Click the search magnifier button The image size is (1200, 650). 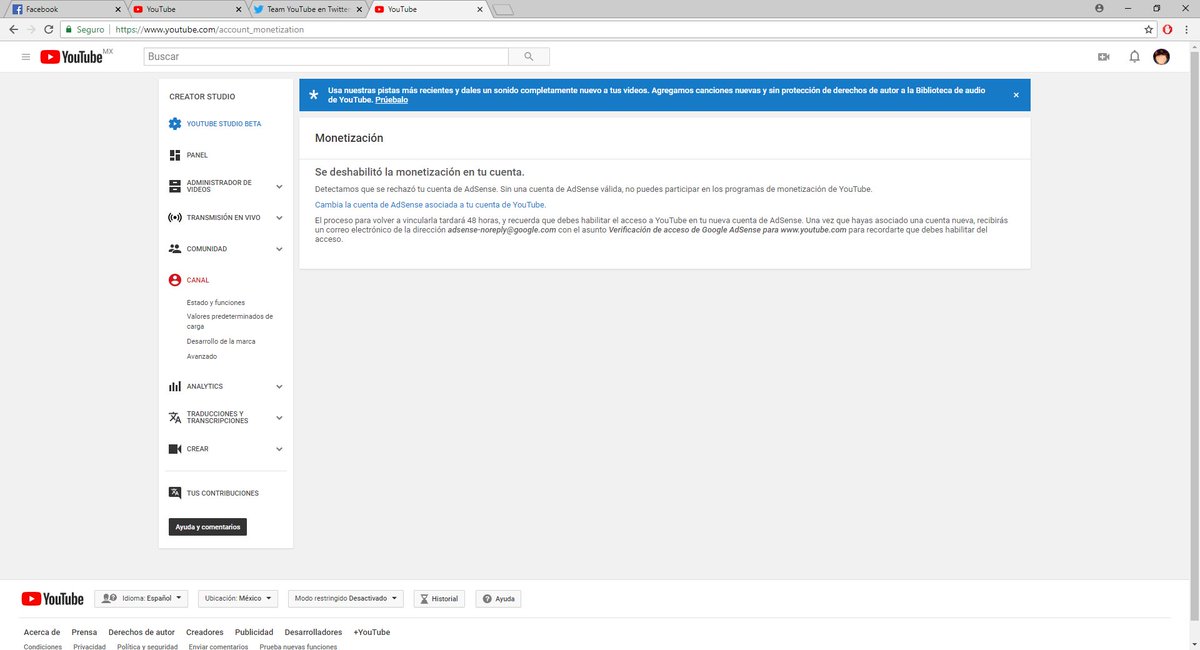coord(529,57)
